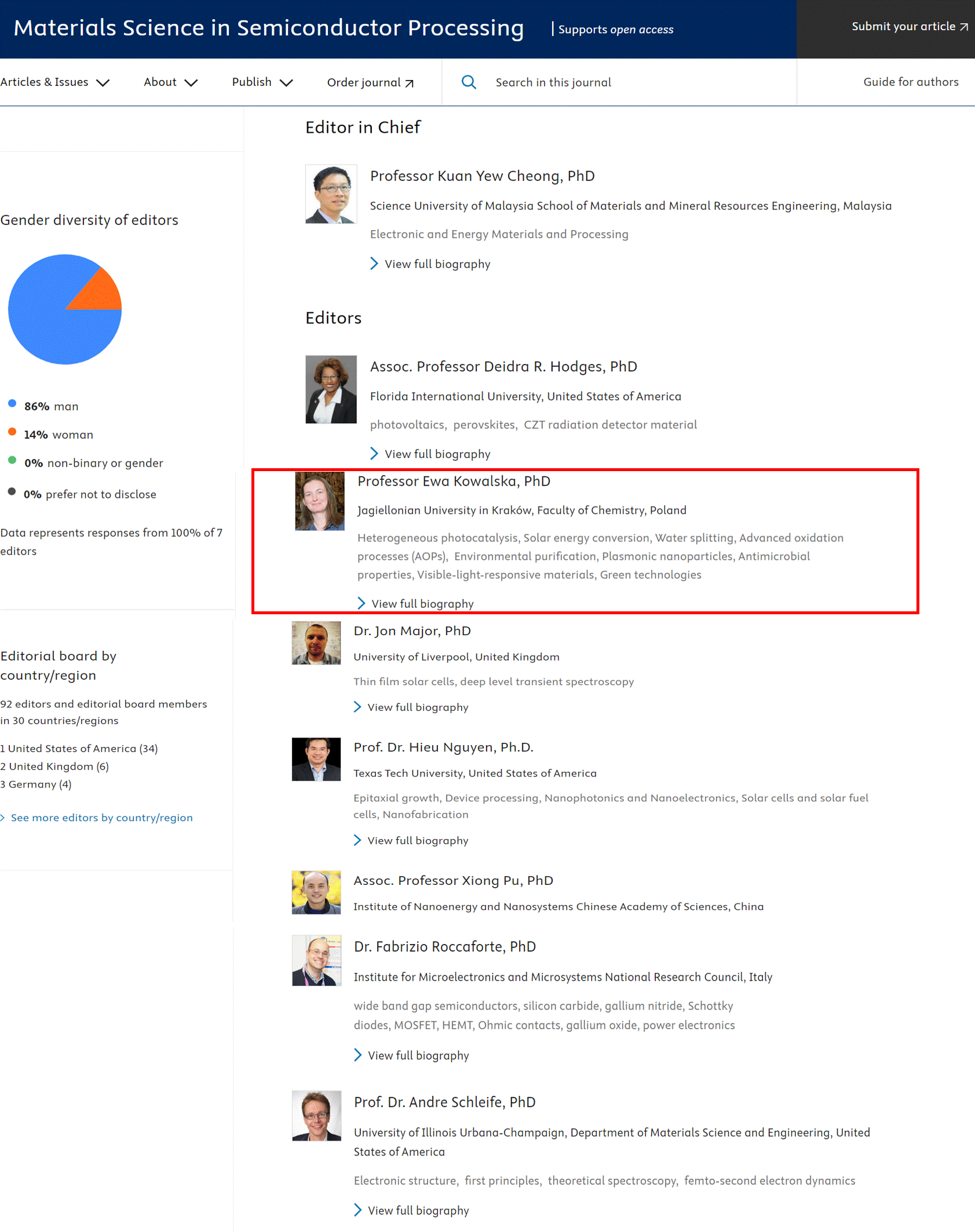Click the Order journal external arrow icon
This screenshot has height=1232, width=975.
coord(410,83)
